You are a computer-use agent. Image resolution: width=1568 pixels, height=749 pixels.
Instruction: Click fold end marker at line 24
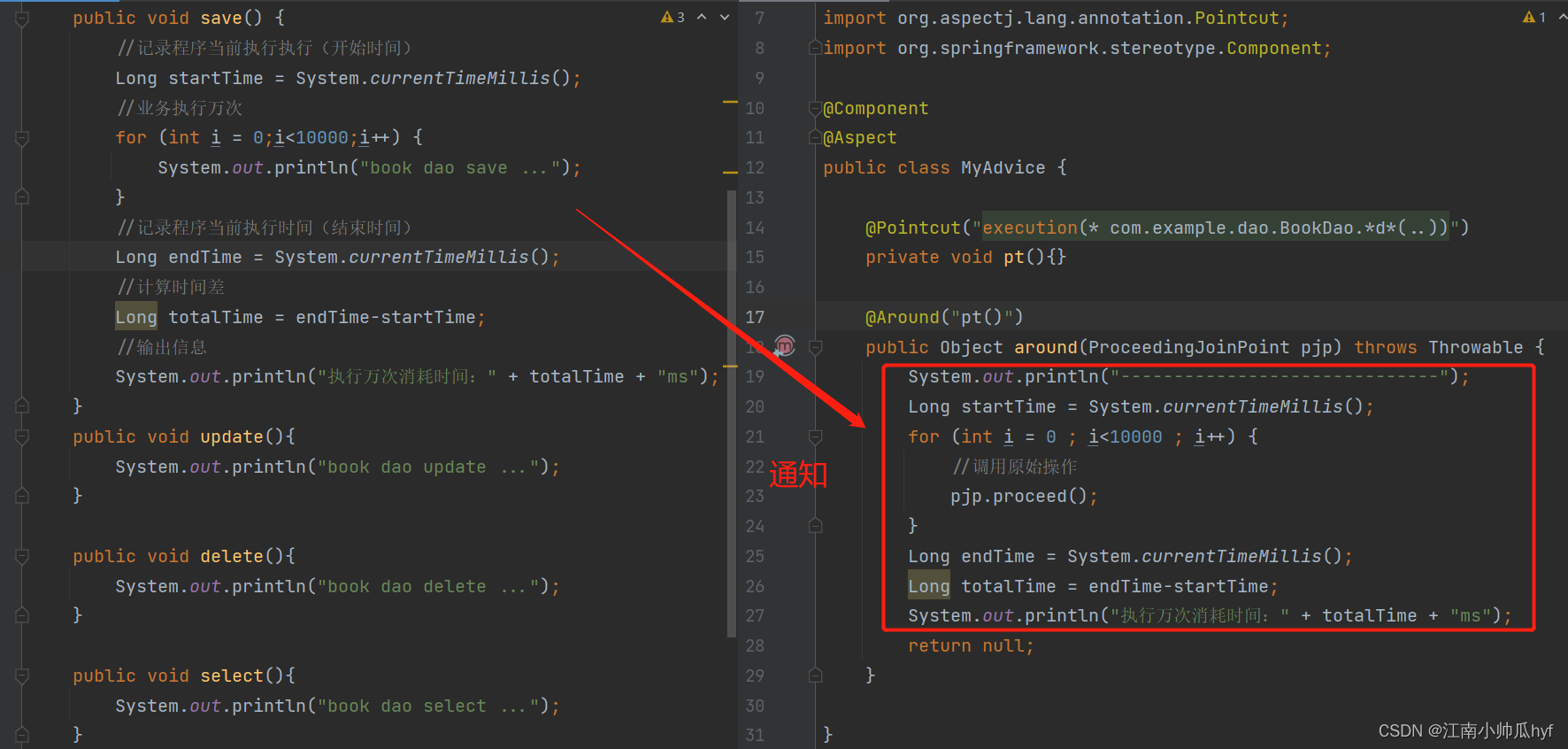pyautogui.click(x=816, y=526)
